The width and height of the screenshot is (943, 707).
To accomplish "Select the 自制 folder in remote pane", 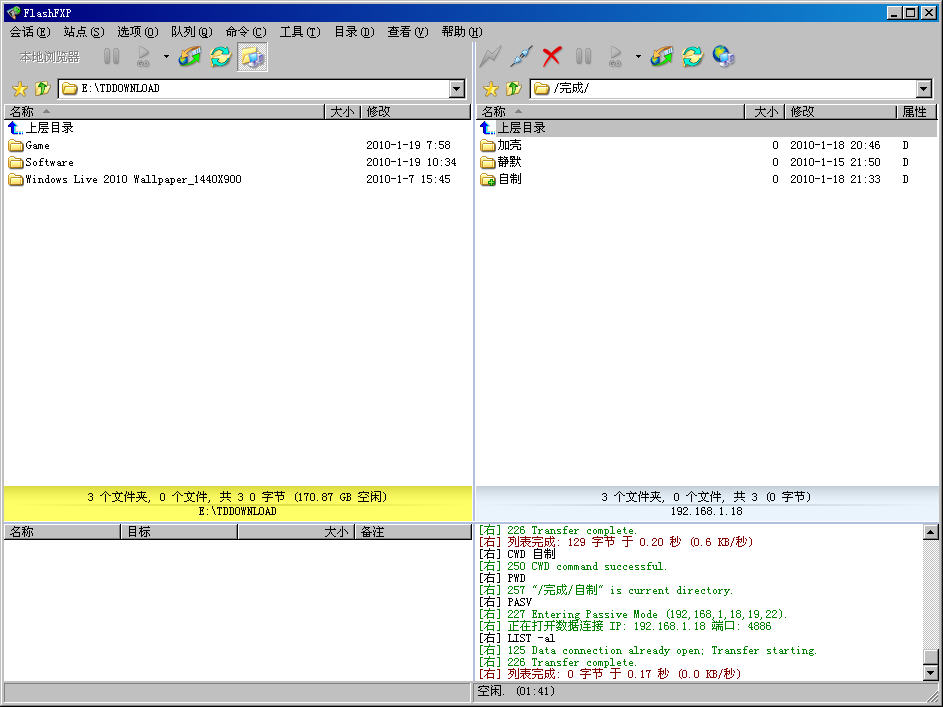I will (x=509, y=179).
